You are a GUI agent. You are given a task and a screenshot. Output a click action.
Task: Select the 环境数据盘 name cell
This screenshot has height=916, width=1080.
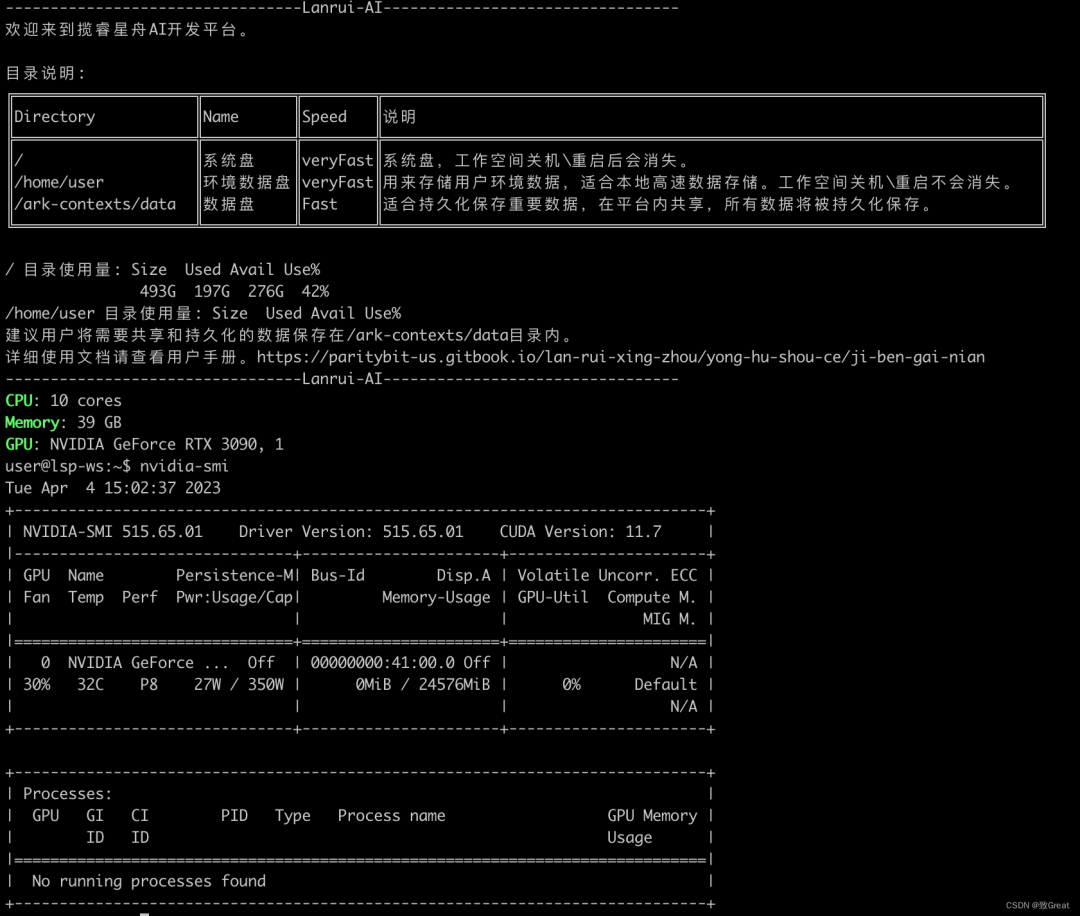247,183
